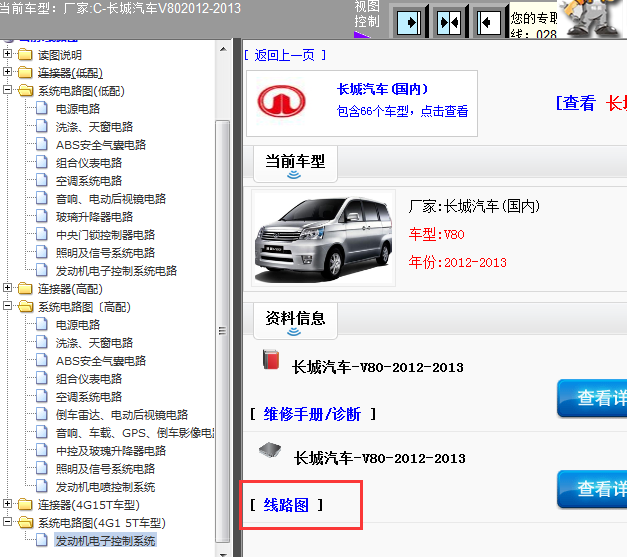Click the page icon beside 发动机电喷控制系统
Image resolution: width=627 pixels, height=557 pixels.
[42, 486]
